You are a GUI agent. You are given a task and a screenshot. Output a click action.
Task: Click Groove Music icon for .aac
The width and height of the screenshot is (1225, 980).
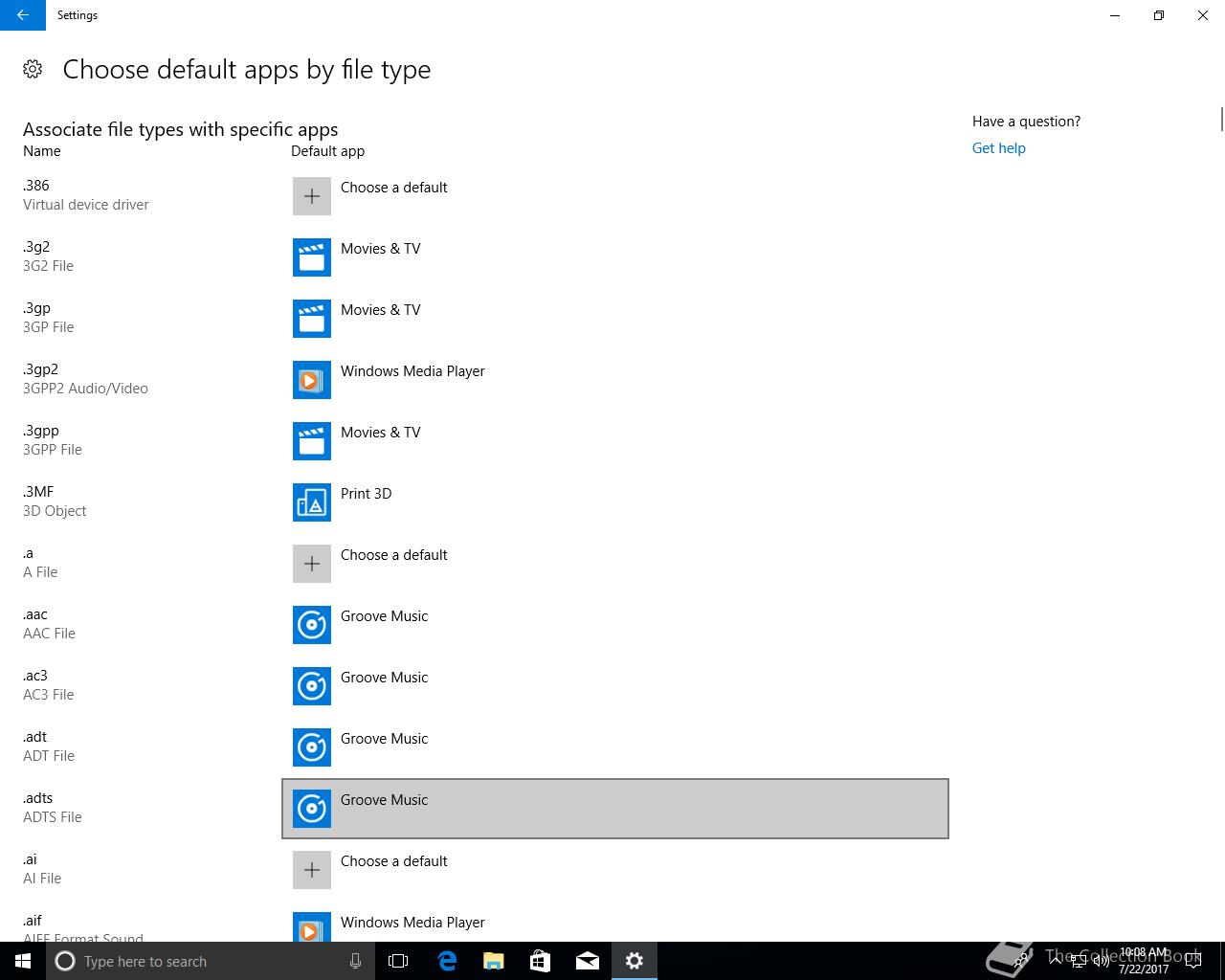point(312,625)
